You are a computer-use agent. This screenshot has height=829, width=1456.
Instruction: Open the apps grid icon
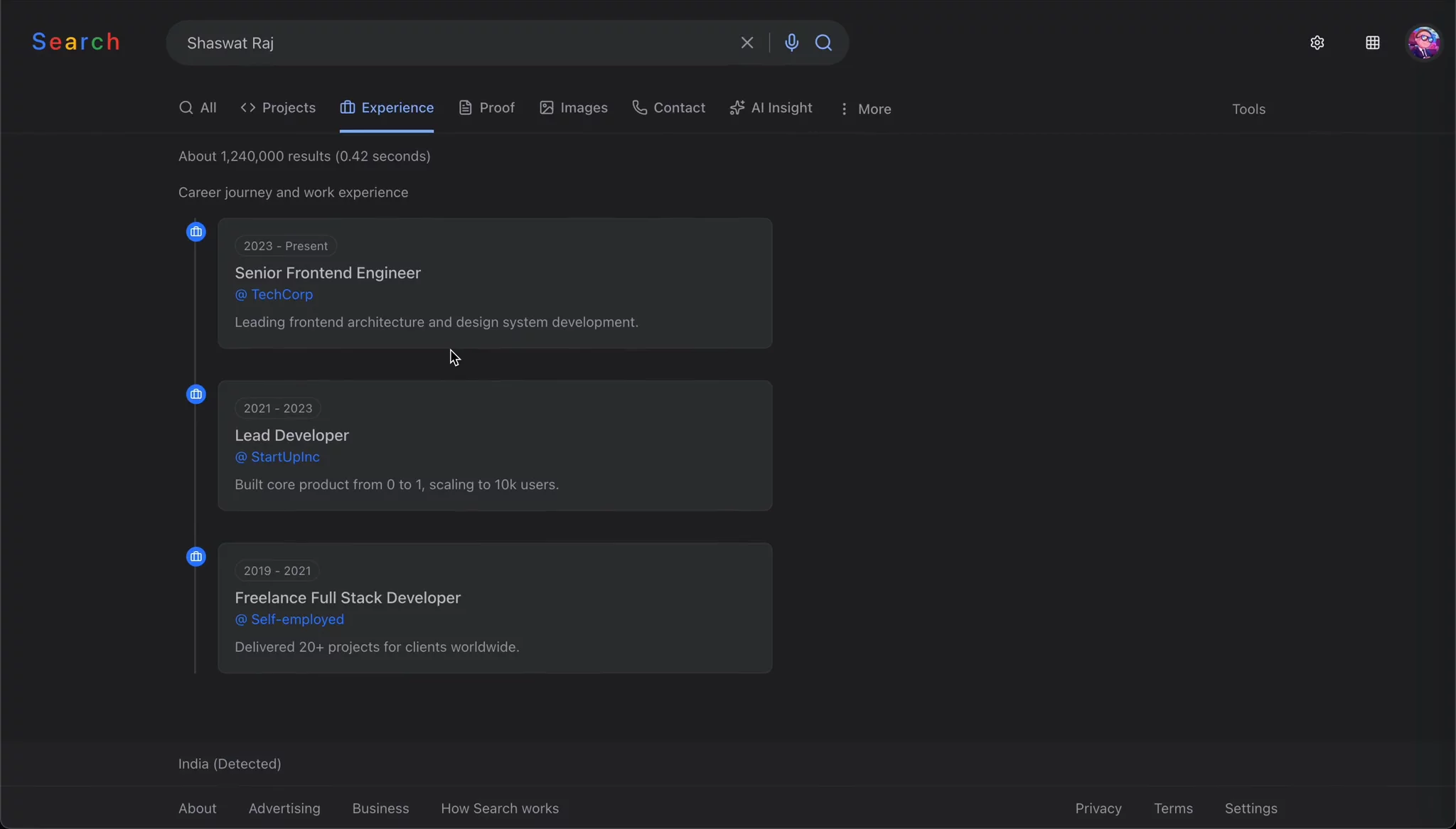(x=1372, y=43)
